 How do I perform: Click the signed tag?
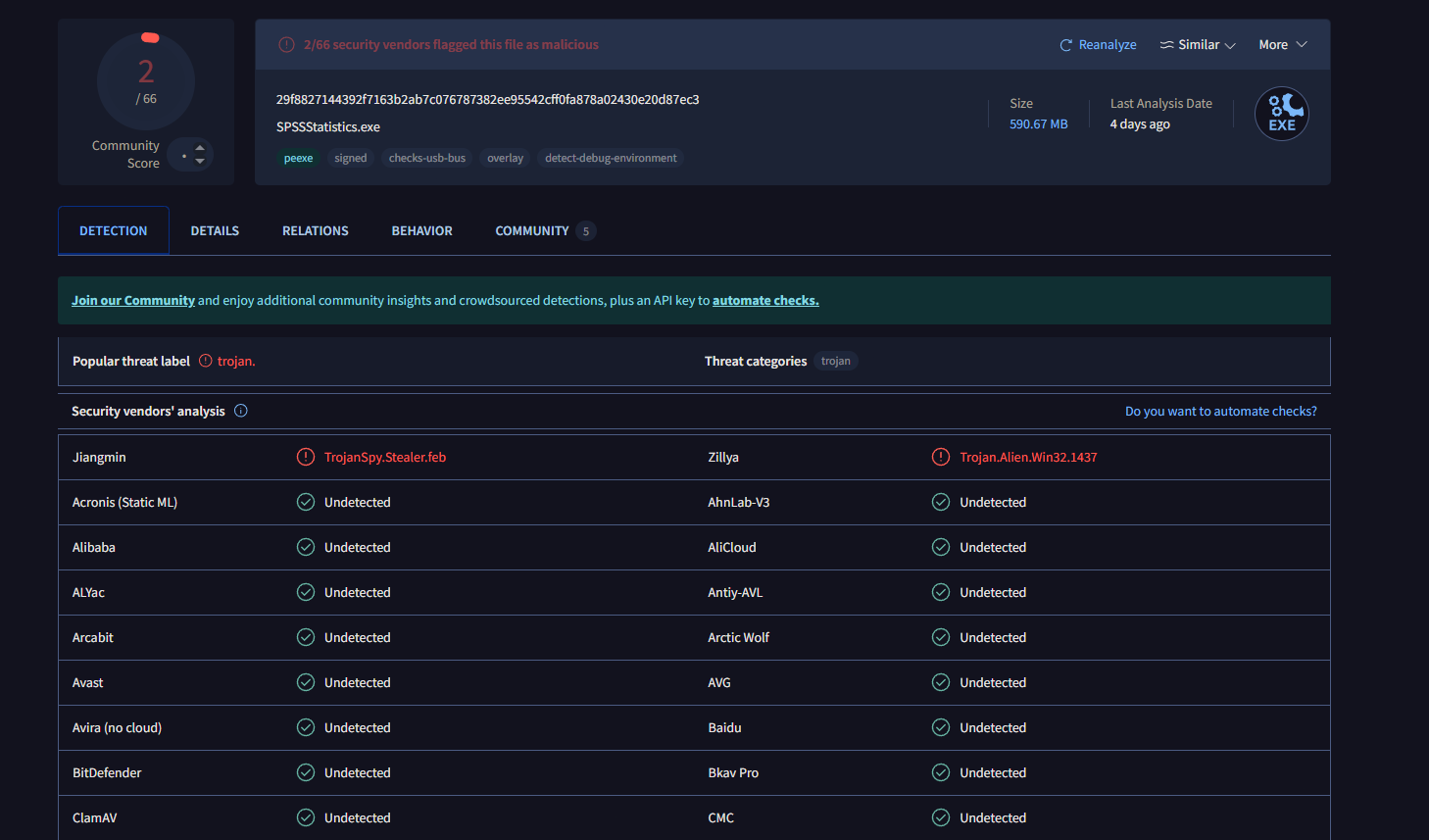click(x=351, y=158)
